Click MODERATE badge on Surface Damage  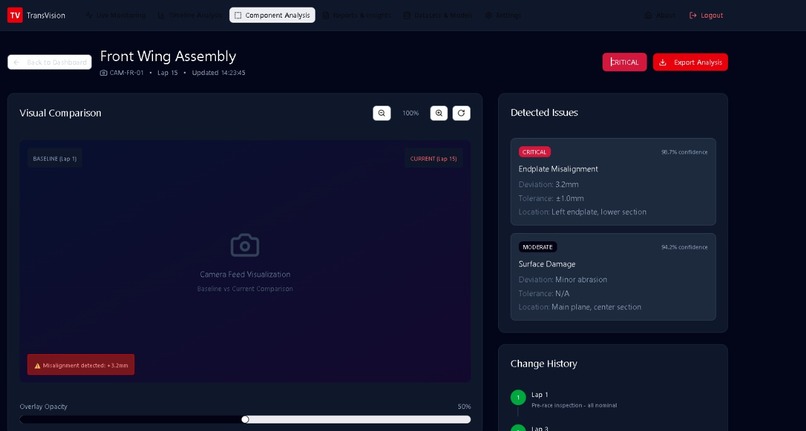tap(538, 247)
